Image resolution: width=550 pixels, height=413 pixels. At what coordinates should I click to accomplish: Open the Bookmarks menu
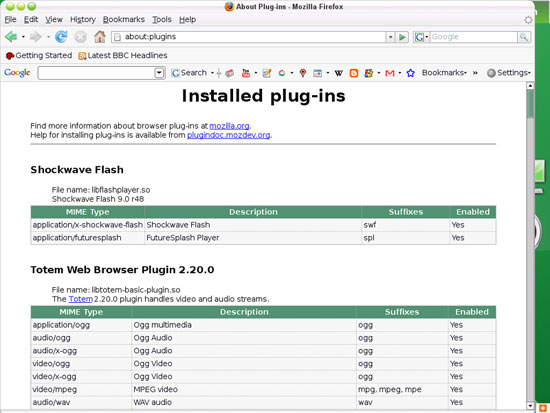[123, 20]
